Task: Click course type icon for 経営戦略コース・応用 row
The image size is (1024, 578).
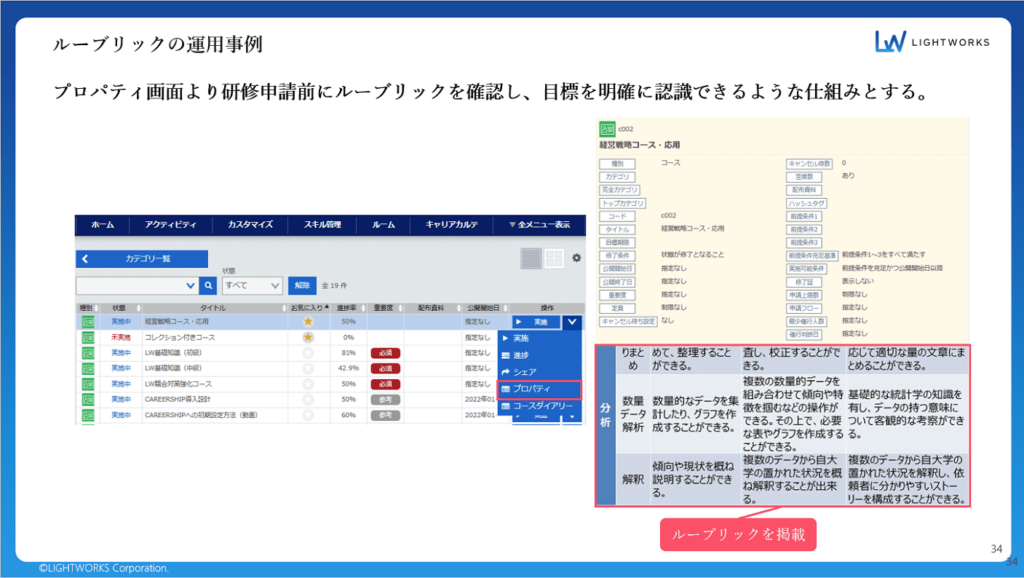Action: [86, 322]
